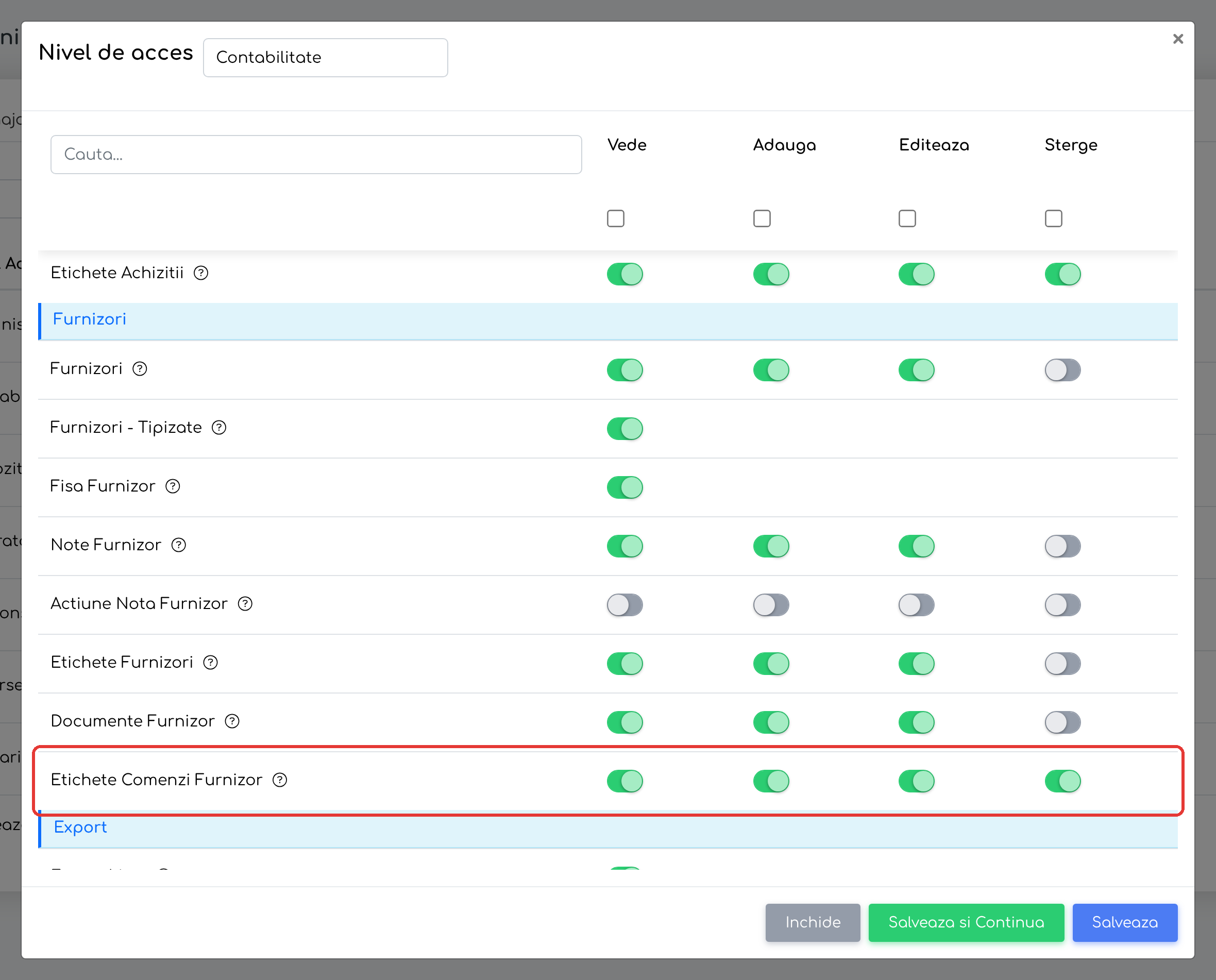Check the select-all Adauga checkbox
This screenshot has width=1216, height=980.
(x=762, y=218)
